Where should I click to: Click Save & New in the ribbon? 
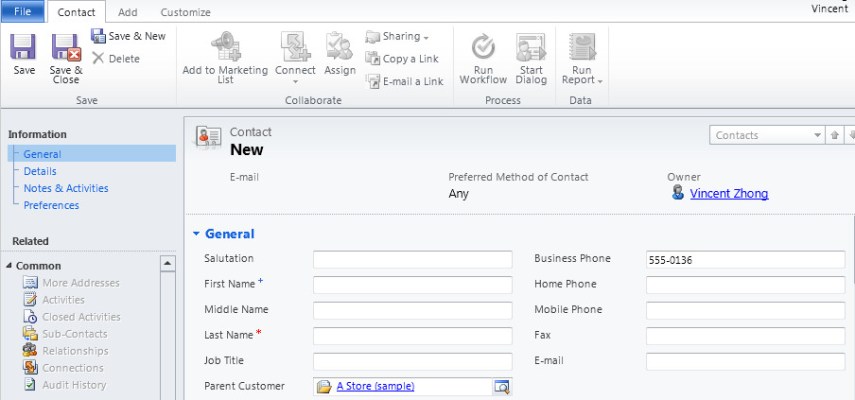tap(128, 36)
